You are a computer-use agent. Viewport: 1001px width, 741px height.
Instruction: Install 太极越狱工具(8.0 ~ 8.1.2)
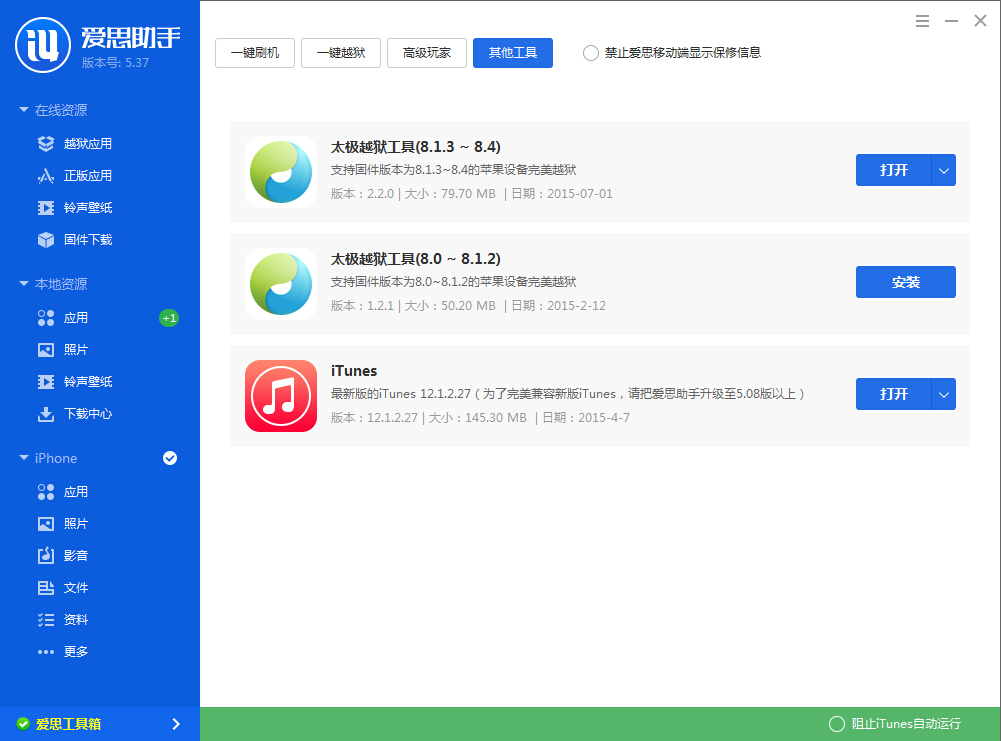point(905,282)
